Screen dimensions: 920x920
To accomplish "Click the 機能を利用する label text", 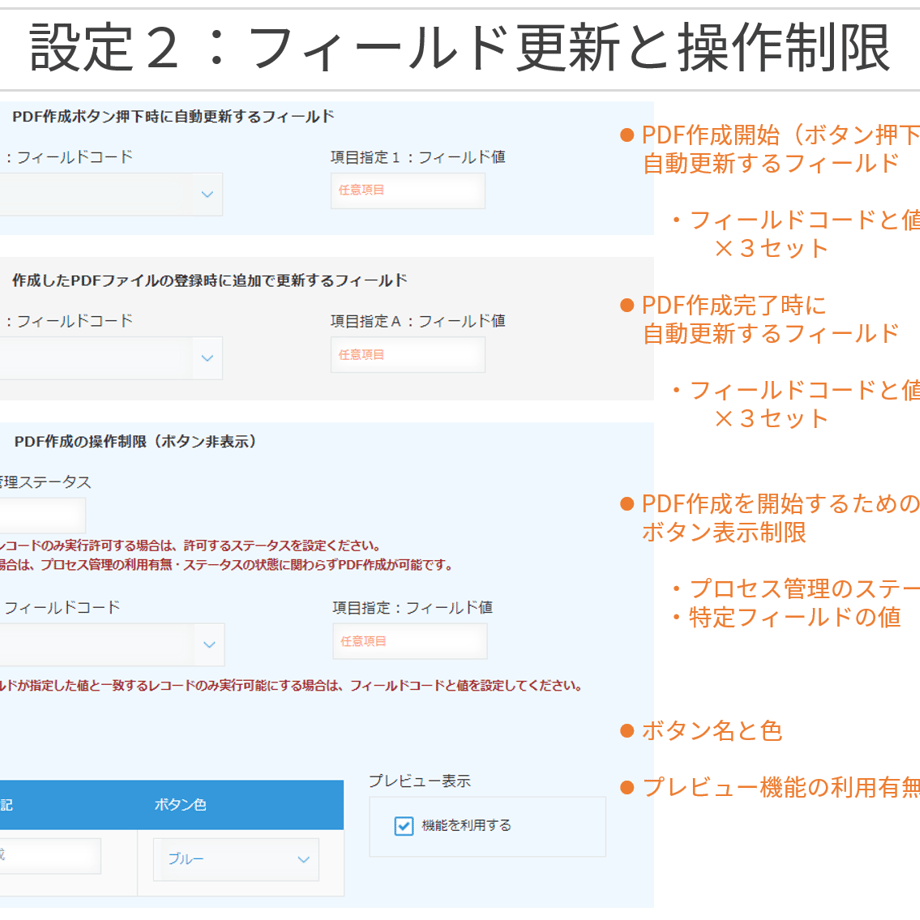I will coord(466,826).
